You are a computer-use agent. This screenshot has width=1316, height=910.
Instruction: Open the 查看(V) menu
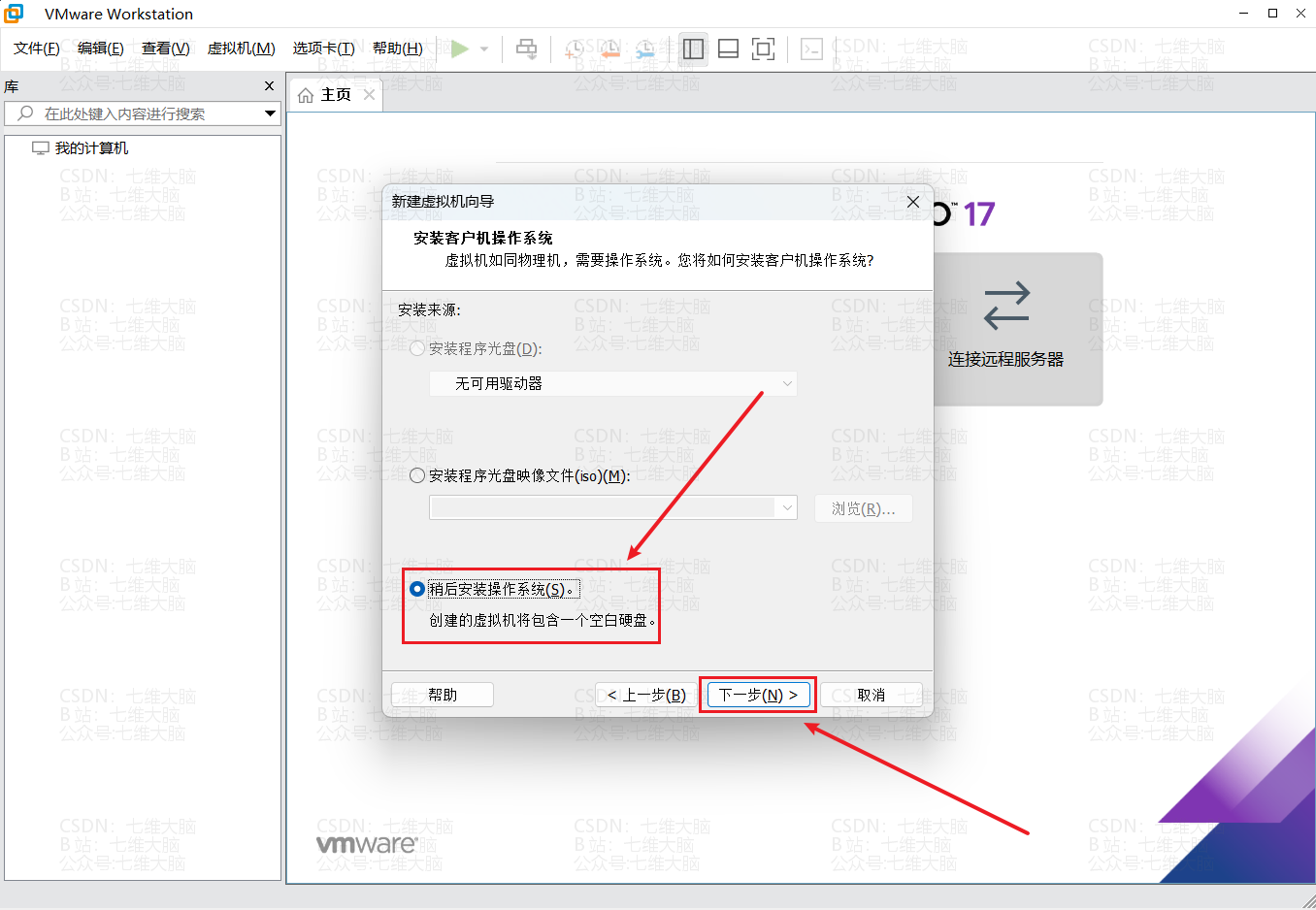click(x=166, y=49)
